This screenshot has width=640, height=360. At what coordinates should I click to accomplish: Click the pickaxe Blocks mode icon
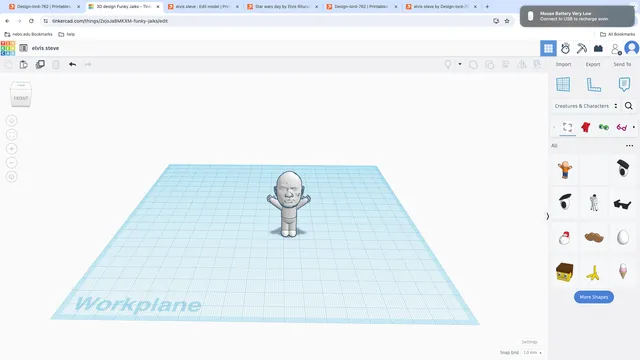point(582,49)
